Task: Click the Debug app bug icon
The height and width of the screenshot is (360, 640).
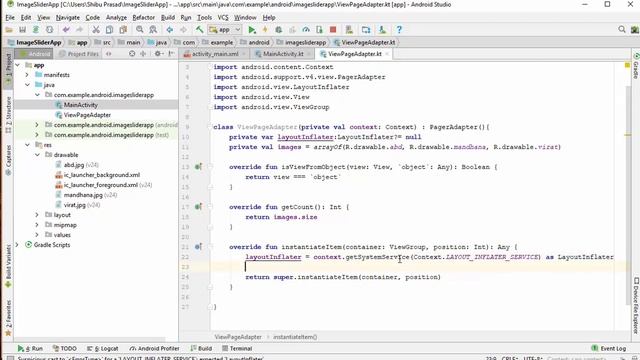Action: pyautogui.click(x=279, y=30)
